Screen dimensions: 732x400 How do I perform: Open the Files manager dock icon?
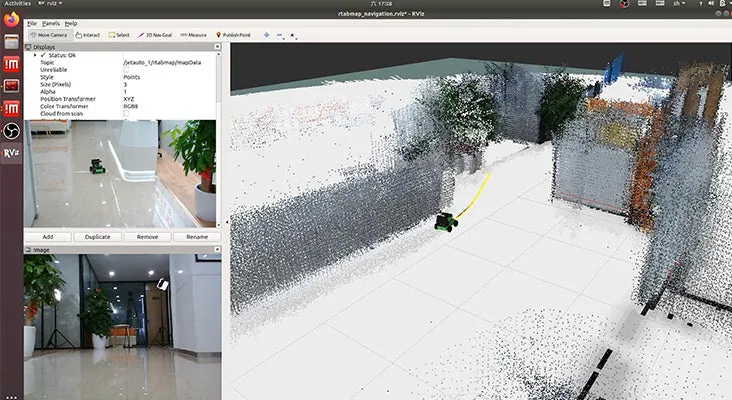11,42
